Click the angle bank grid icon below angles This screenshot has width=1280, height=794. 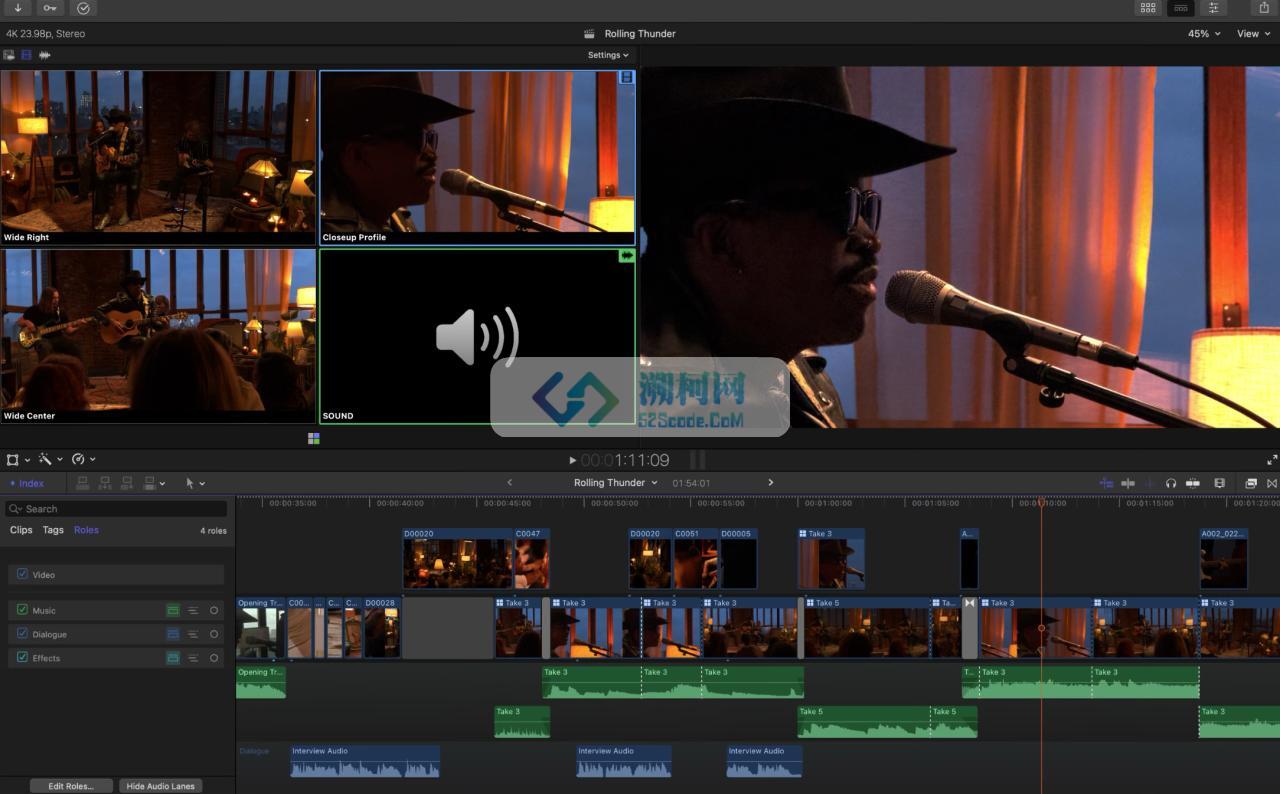tap(314, 438)
